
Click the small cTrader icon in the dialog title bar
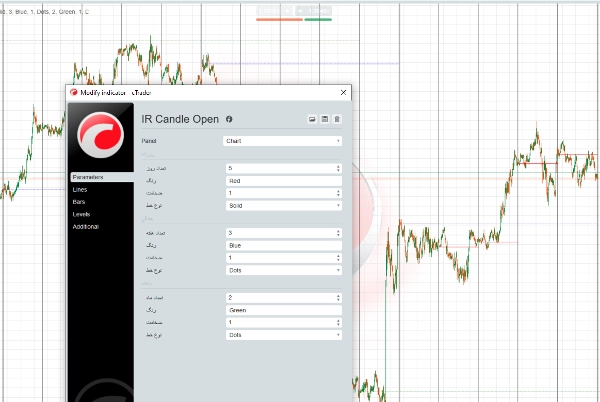[74, 93]
